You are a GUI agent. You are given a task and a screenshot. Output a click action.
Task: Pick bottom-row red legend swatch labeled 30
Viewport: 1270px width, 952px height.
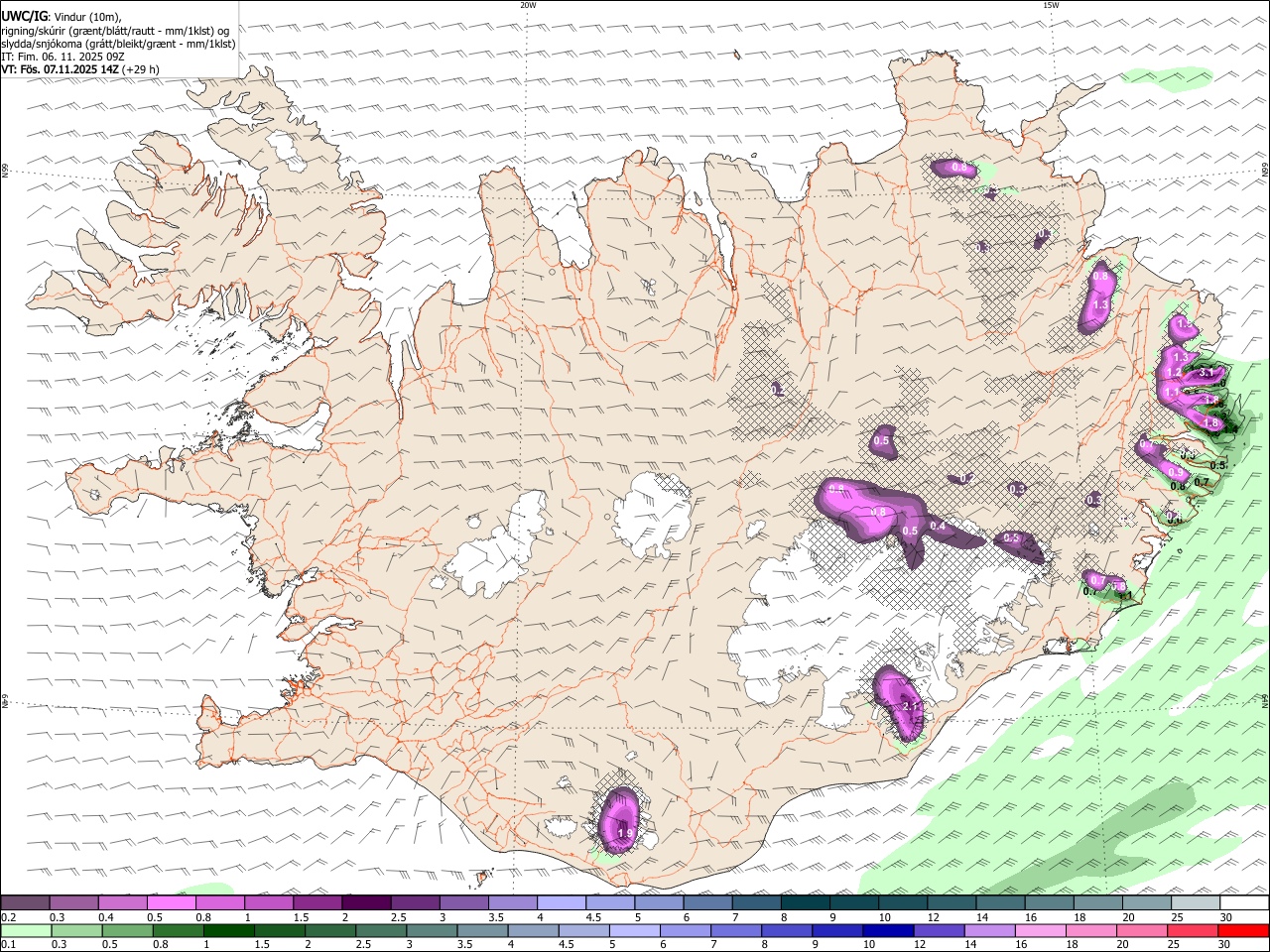(x=1242, y=931)
